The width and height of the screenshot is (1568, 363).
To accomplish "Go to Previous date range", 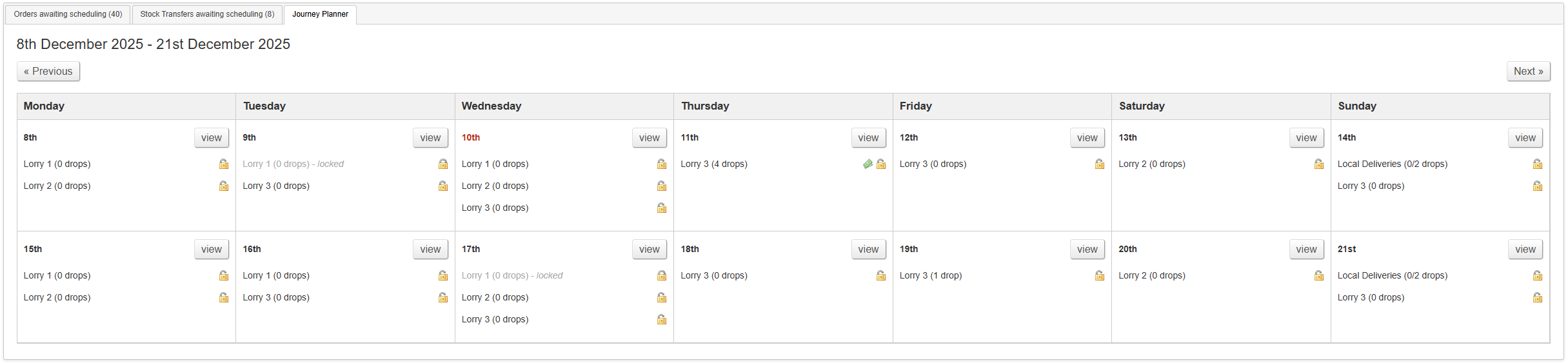I will [48, 72].
